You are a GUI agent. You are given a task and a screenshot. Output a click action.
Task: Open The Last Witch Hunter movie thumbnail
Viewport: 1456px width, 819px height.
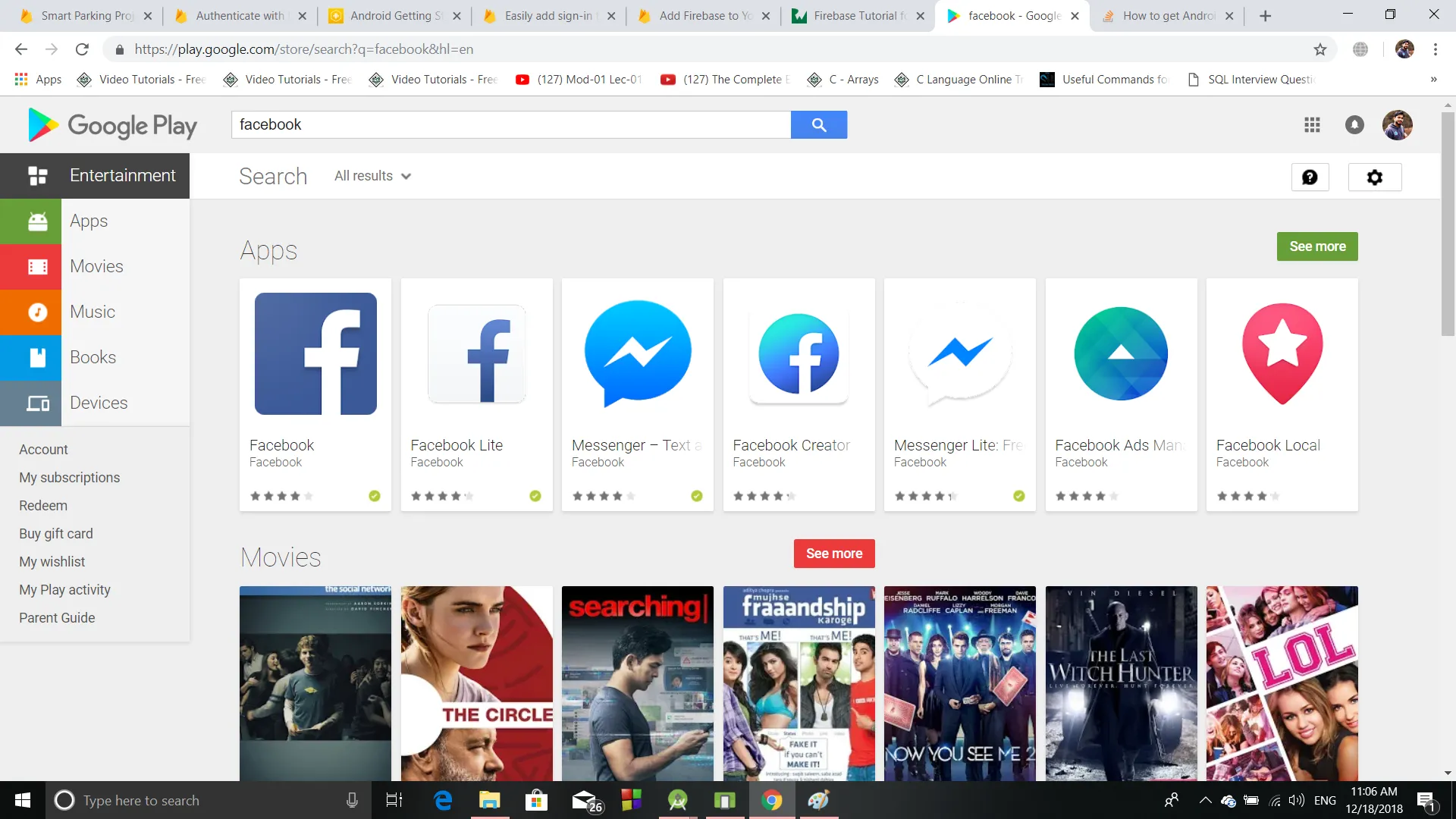coord(1121,682)
